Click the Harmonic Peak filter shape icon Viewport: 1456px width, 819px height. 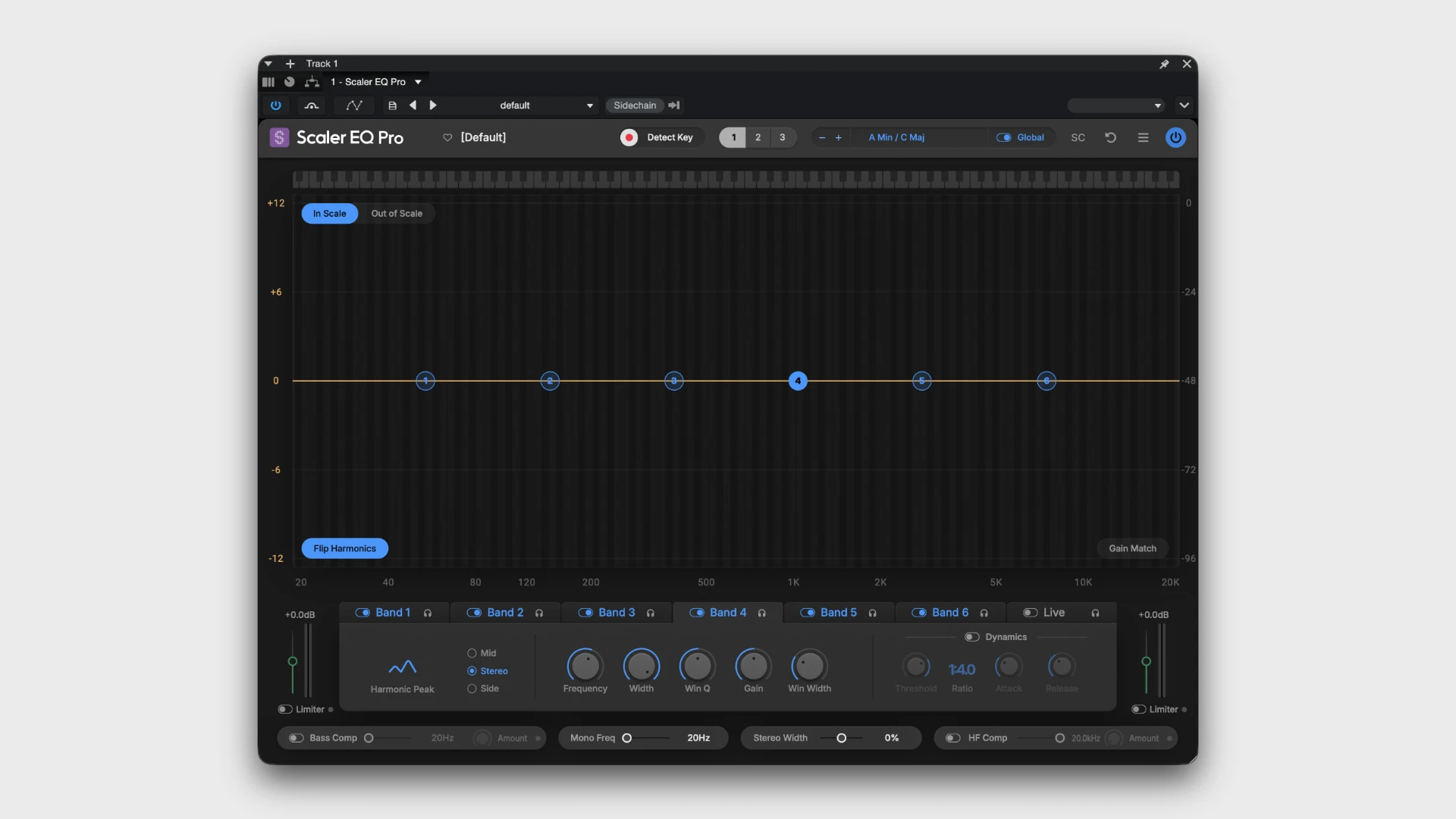402,667
